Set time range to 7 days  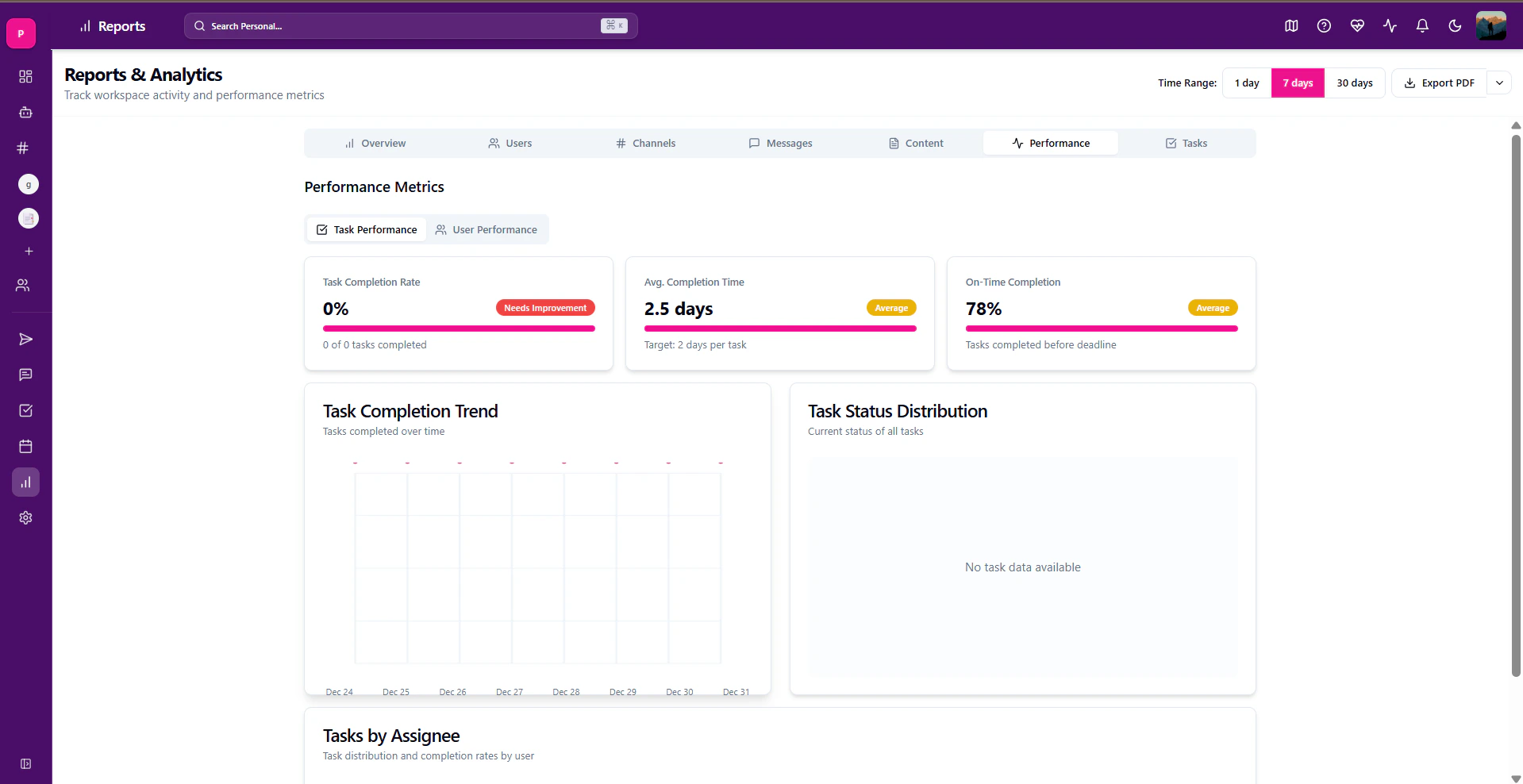point(1298,83)
